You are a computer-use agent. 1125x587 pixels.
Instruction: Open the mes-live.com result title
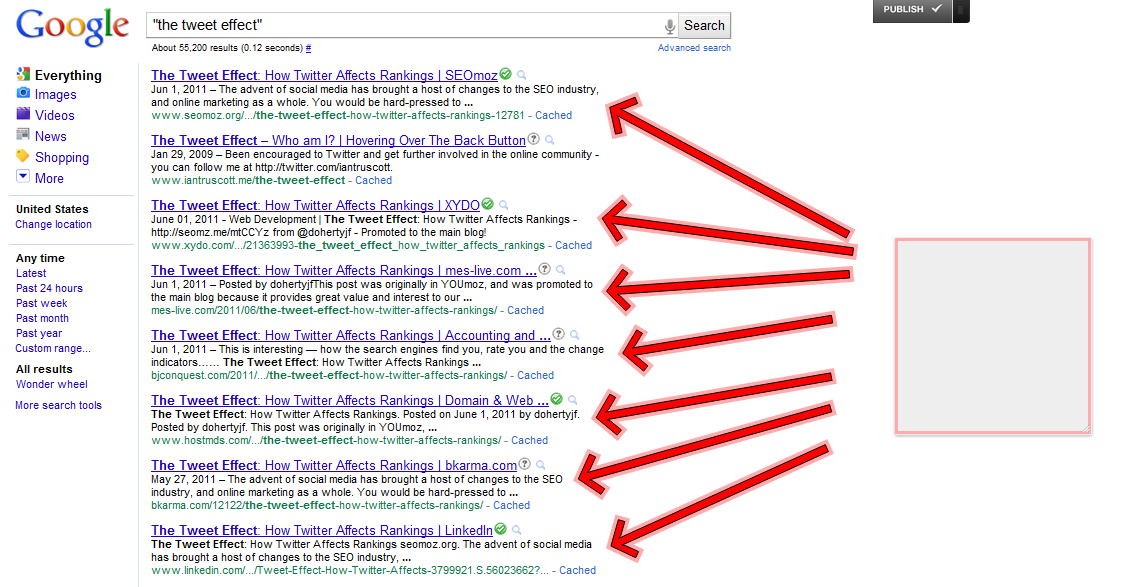pos(344,271)
